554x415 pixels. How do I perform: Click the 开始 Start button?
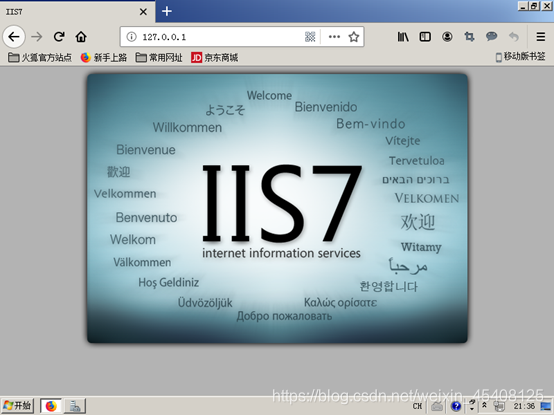(x=17, y=406)
